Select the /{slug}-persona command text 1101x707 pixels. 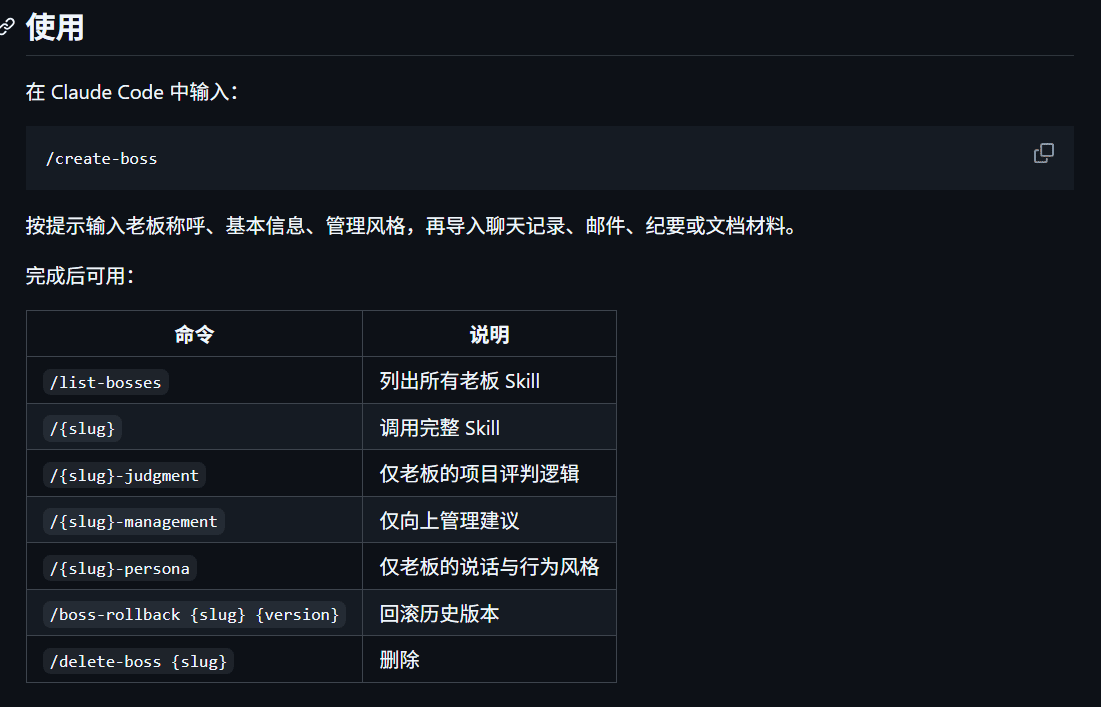pyautogui.click(x=119, y=567)
